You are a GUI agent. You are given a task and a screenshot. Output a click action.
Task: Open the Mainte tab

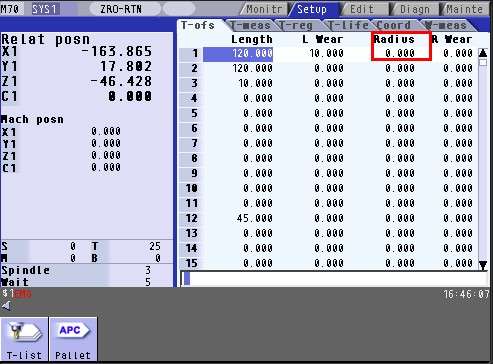(x=465, y=9)
